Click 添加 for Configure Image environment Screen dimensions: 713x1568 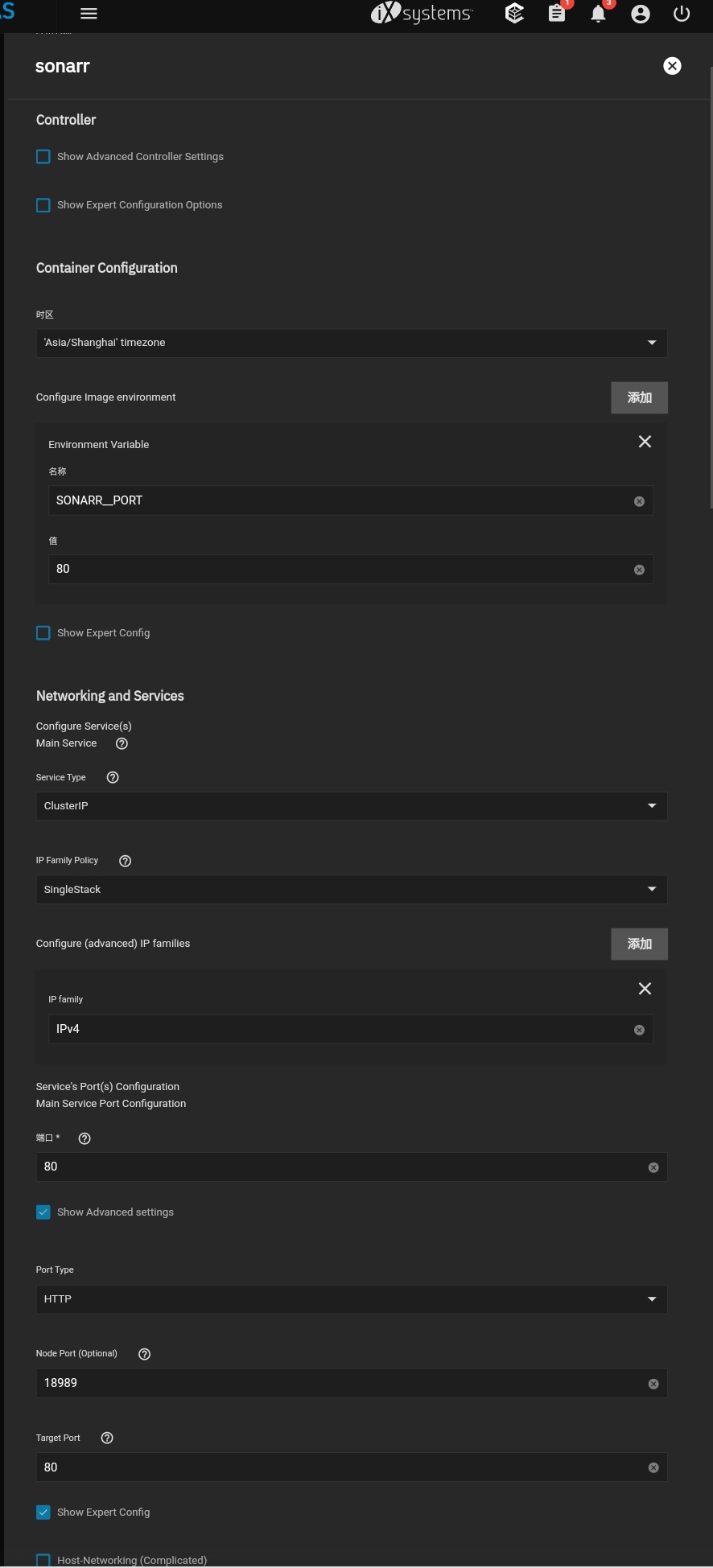pos(639,397)
